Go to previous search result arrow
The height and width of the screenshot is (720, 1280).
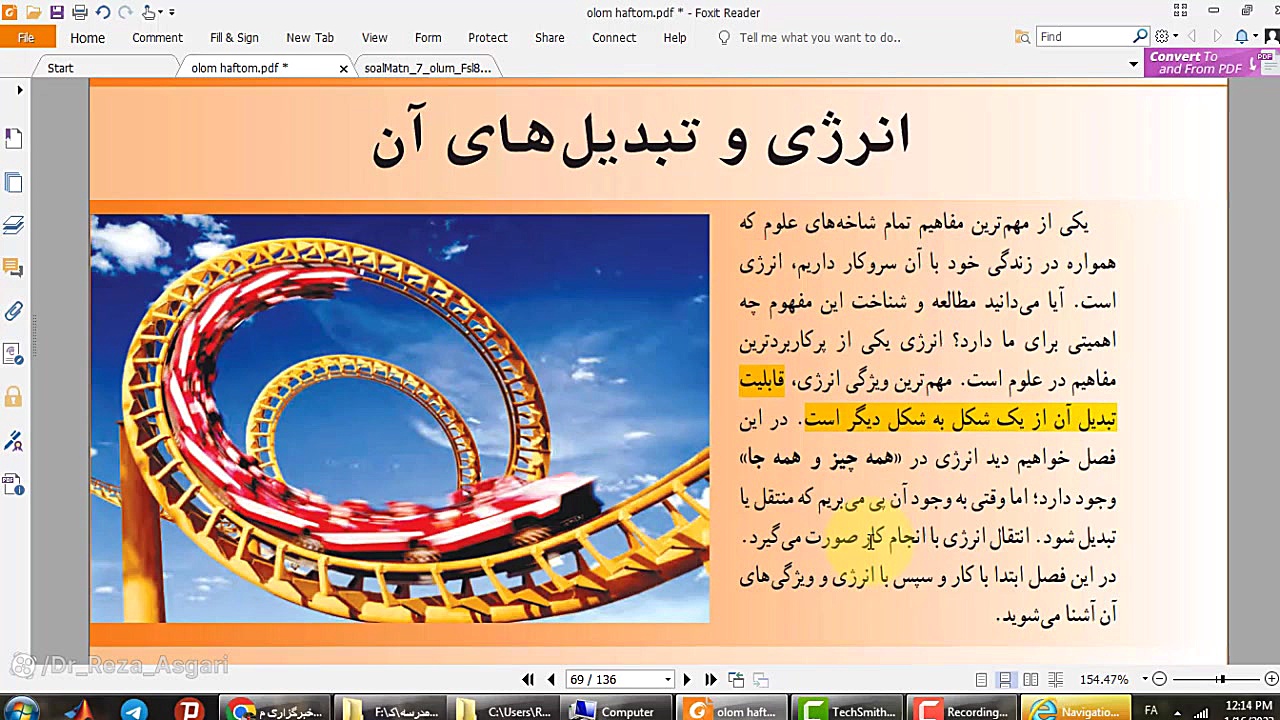click(x=1191, y=36)
